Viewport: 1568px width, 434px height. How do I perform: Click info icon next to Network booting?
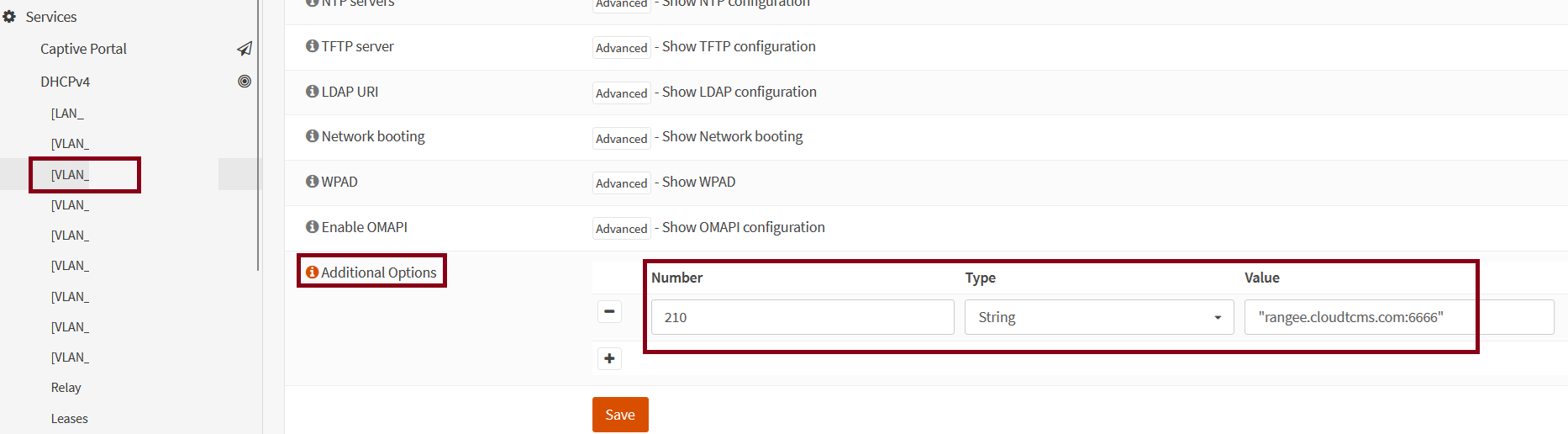(312, 136)
